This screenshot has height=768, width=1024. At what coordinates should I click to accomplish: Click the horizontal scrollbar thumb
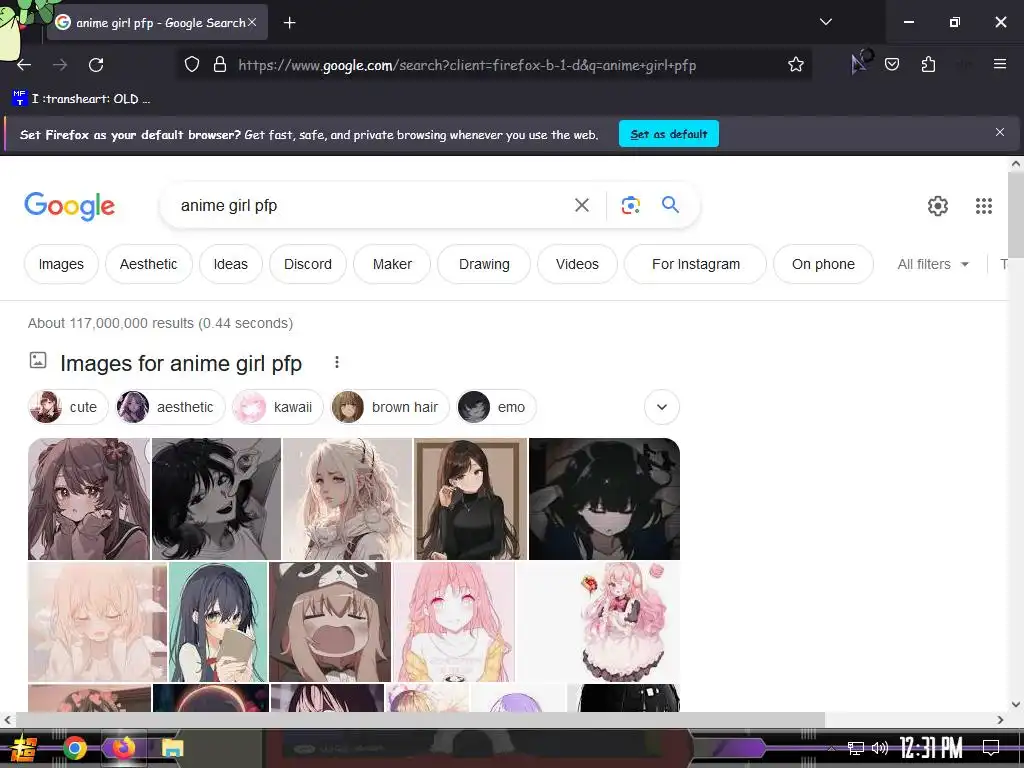421,720
